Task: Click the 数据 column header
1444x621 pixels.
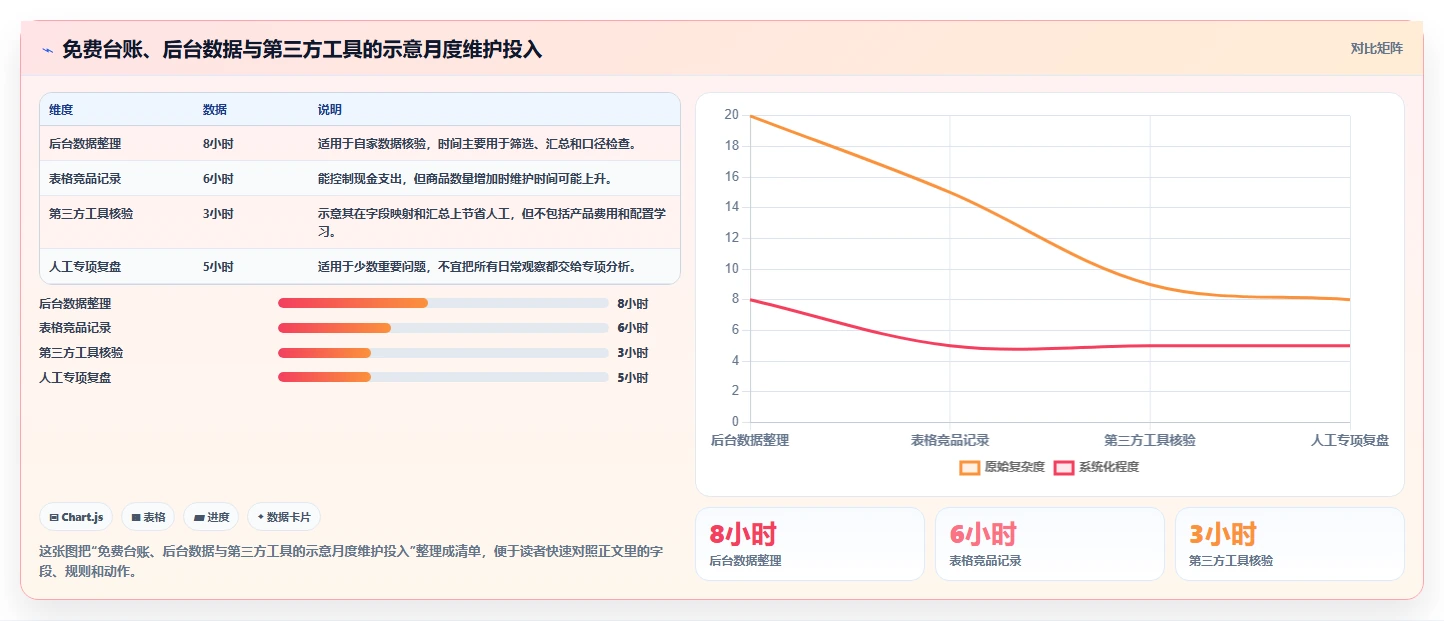Action: 215,109
